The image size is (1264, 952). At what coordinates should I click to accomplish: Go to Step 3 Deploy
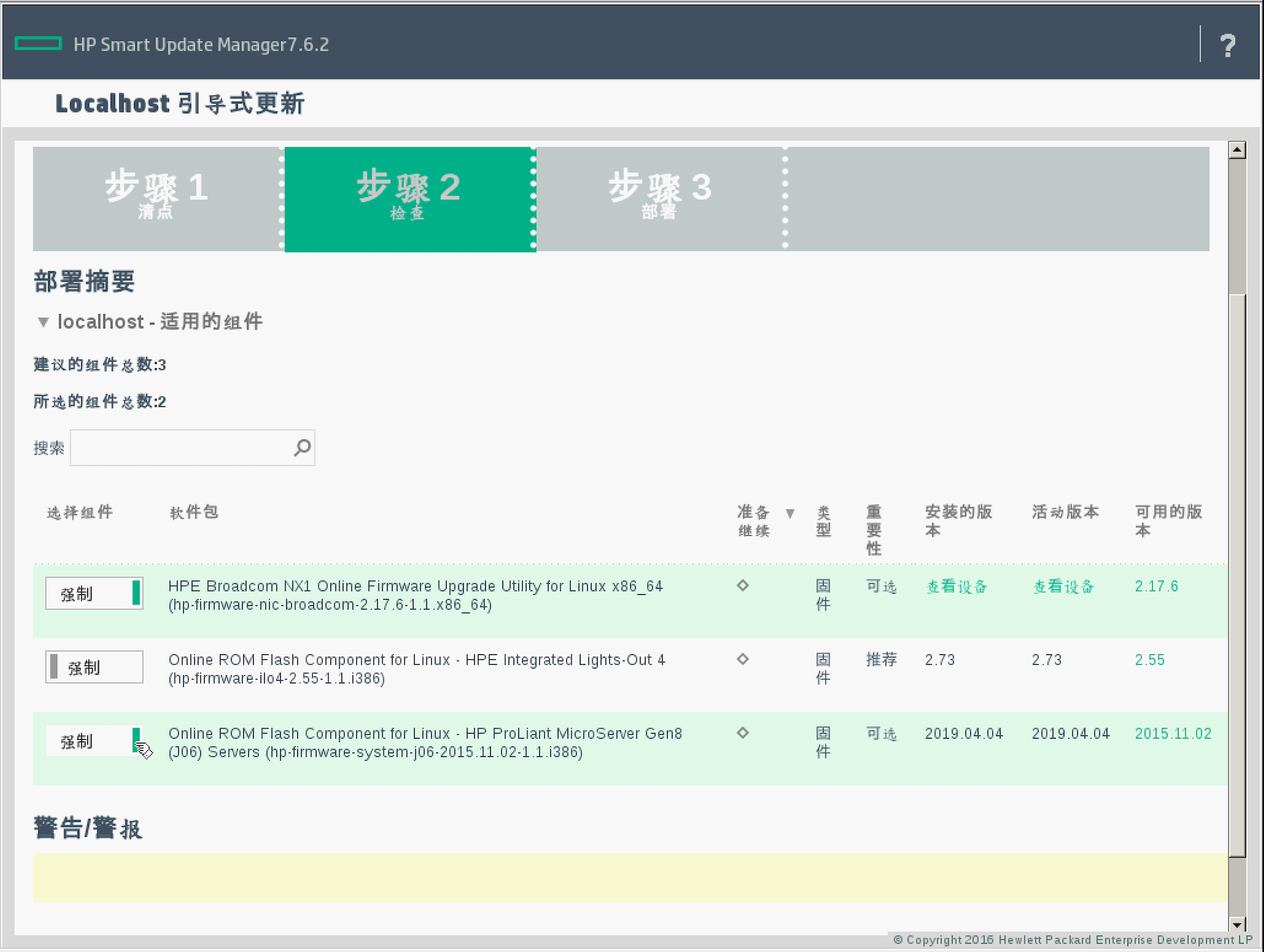(x=660, y=198)
